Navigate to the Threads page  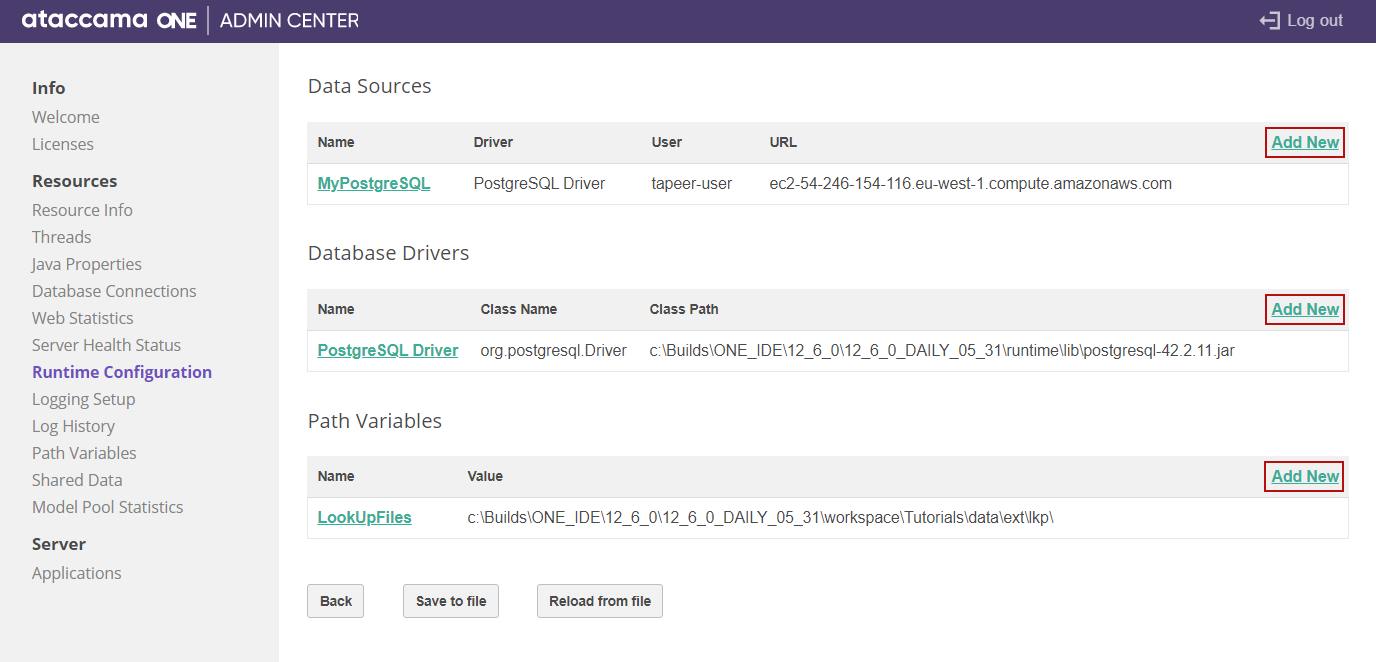pos(61,236)
